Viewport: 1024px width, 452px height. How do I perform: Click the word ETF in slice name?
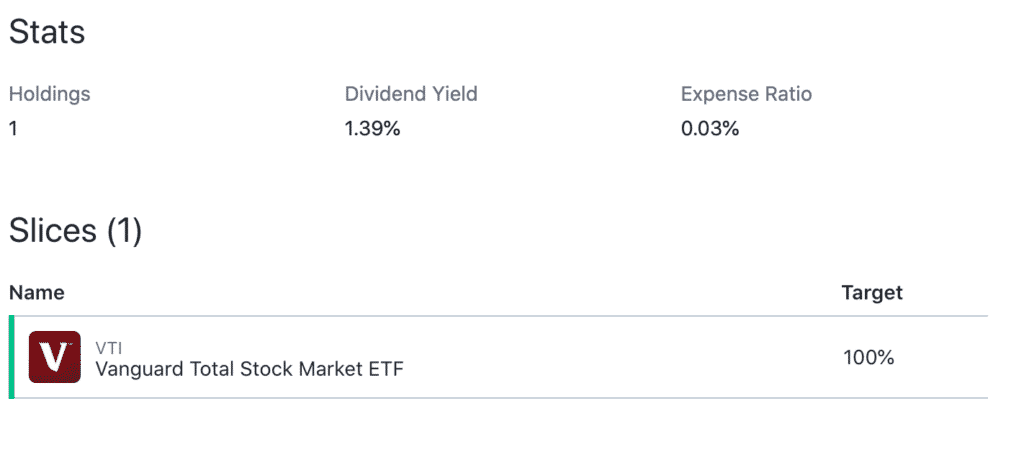tap(386, 369)
